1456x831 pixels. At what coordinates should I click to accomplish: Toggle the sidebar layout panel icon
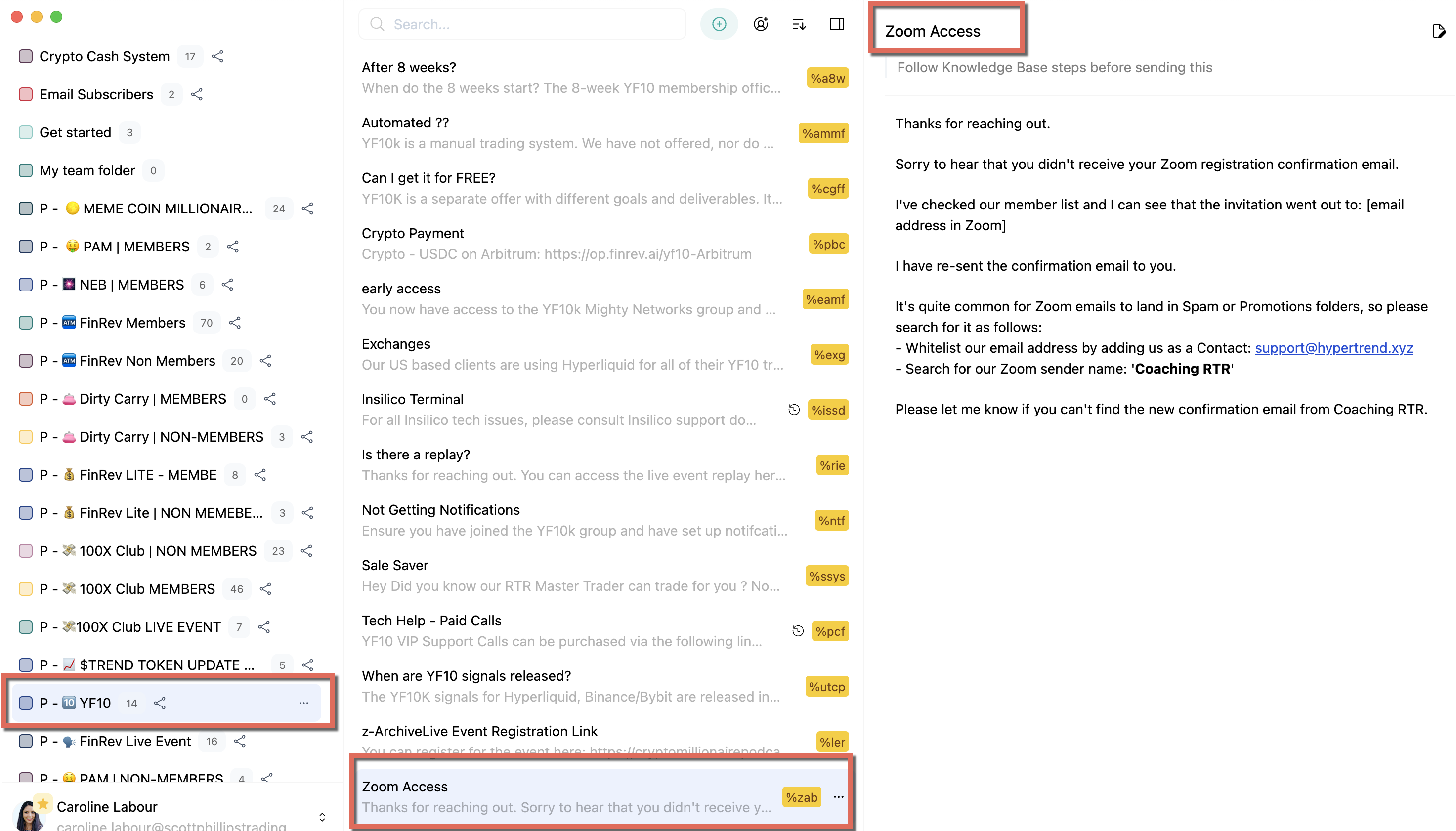836,24
